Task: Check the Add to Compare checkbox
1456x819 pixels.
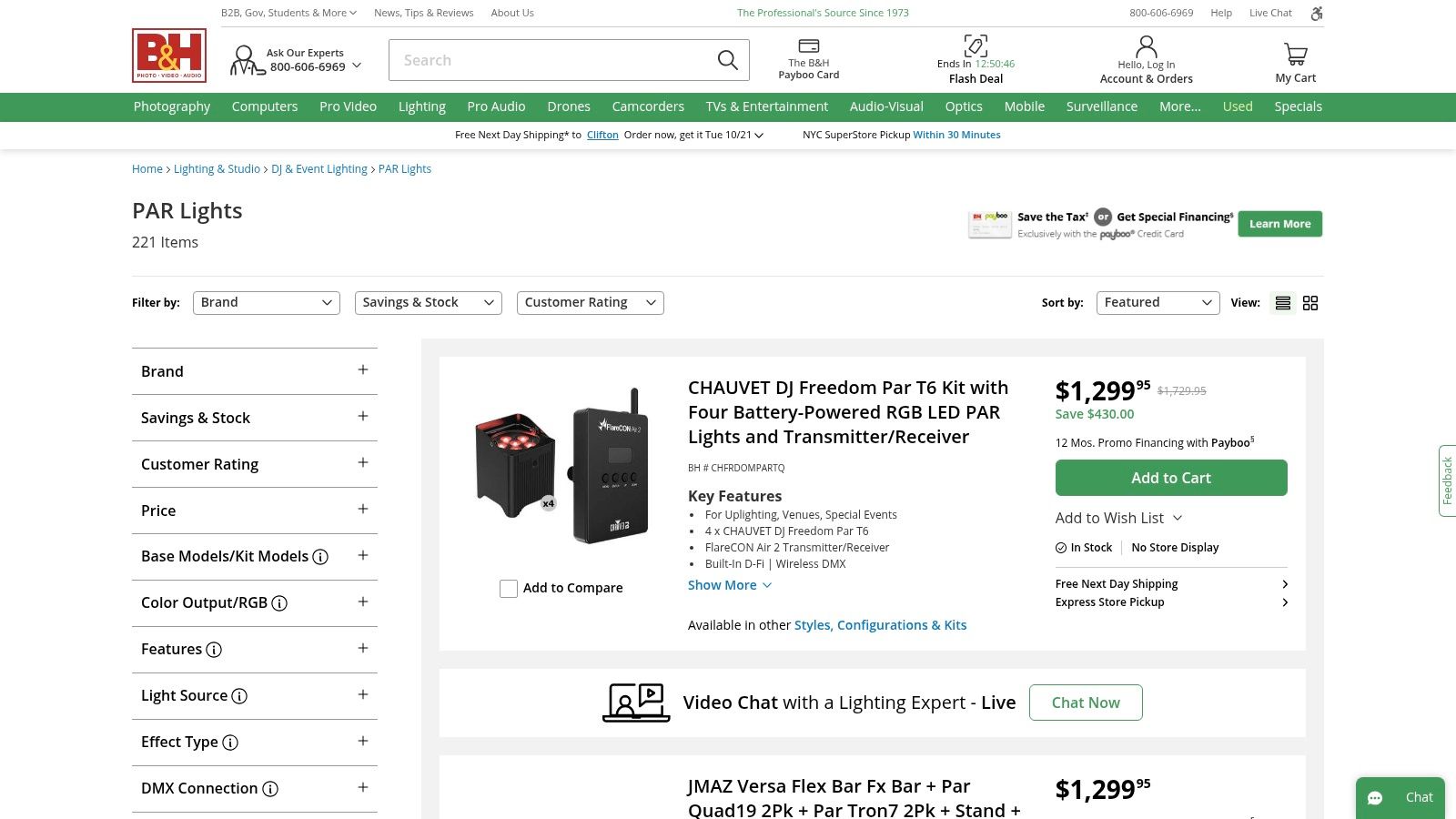Action: coord(509,589)
